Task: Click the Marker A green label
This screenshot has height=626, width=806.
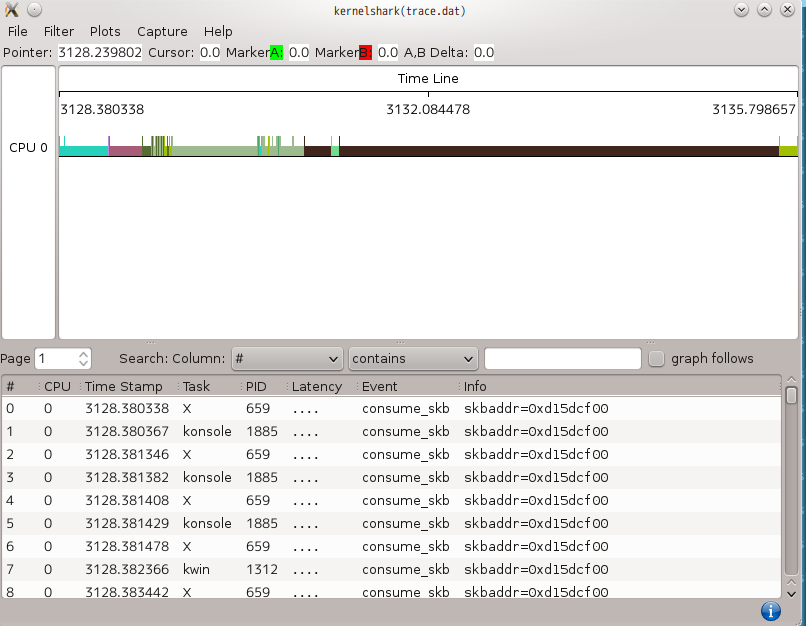Action: click(x=276, y=52)
